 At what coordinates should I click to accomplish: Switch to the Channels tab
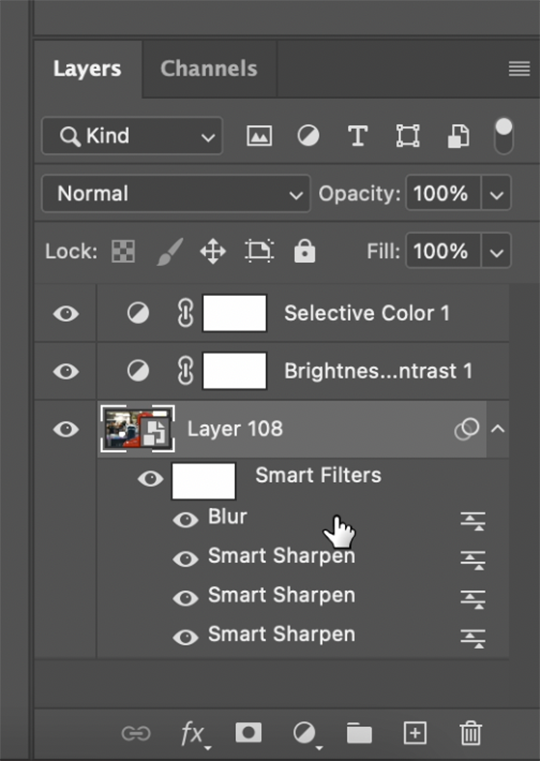pos(209,69)
